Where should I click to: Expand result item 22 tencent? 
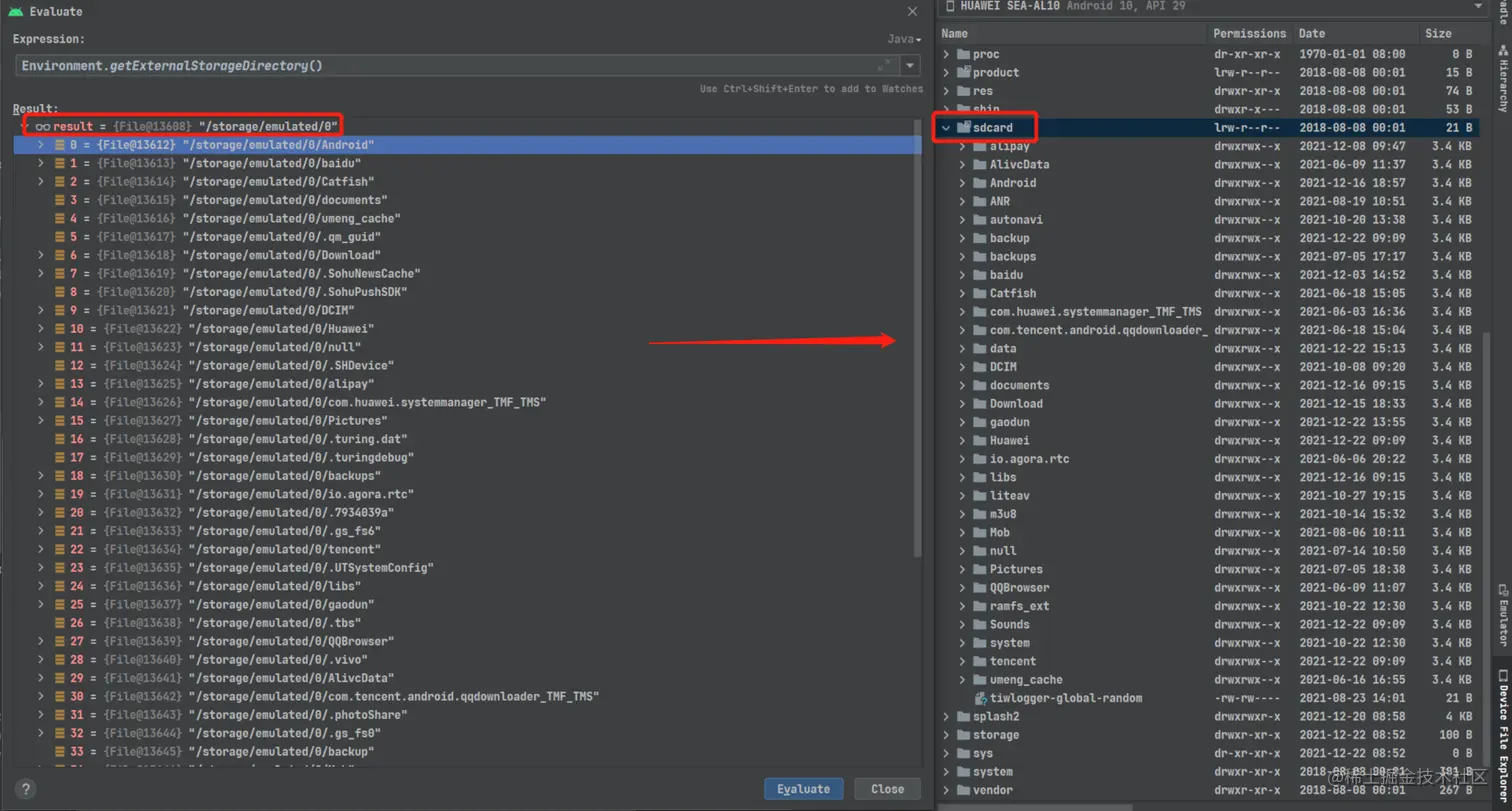(41, 549)
